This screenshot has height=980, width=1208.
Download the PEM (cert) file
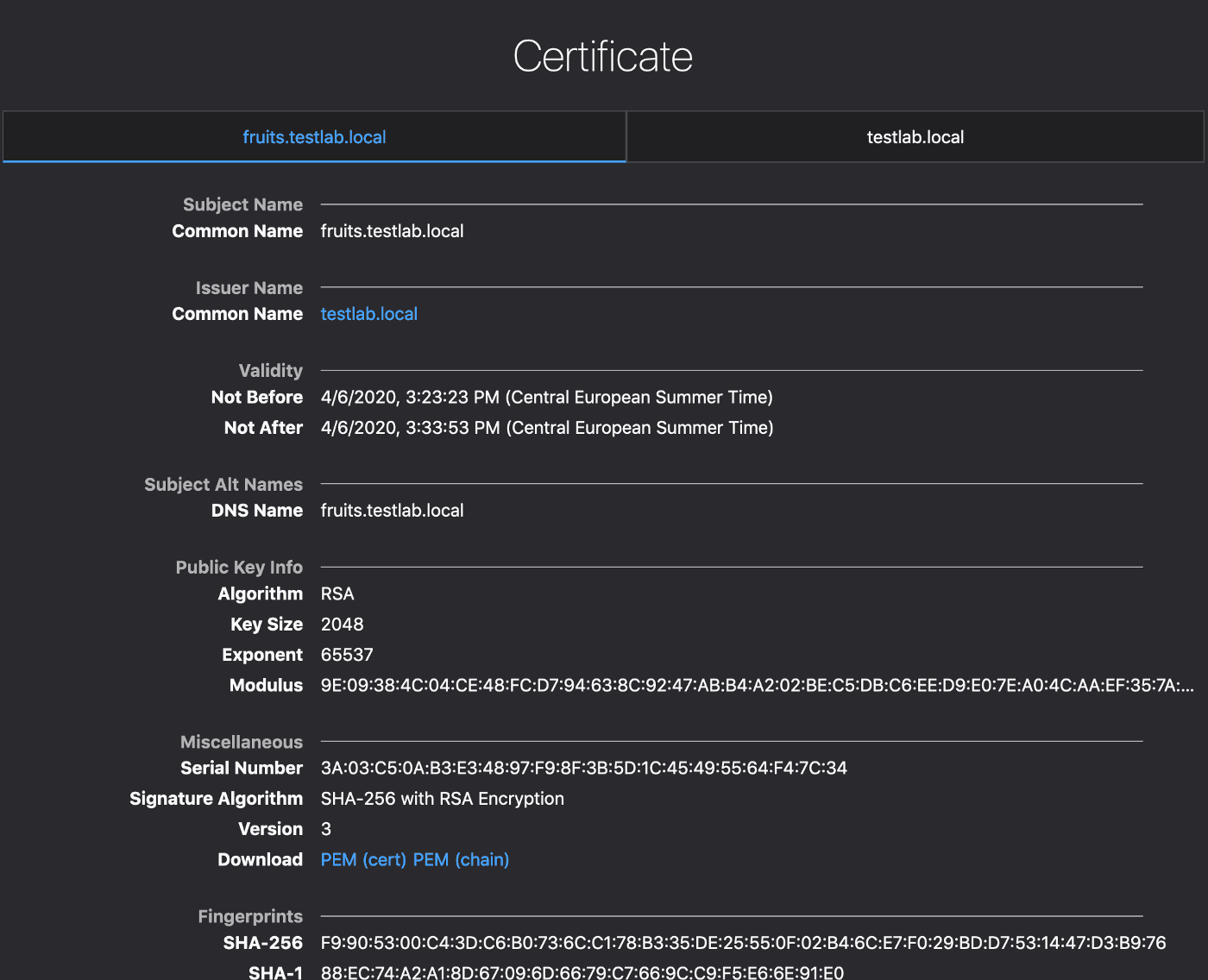(x=362, y=860)
